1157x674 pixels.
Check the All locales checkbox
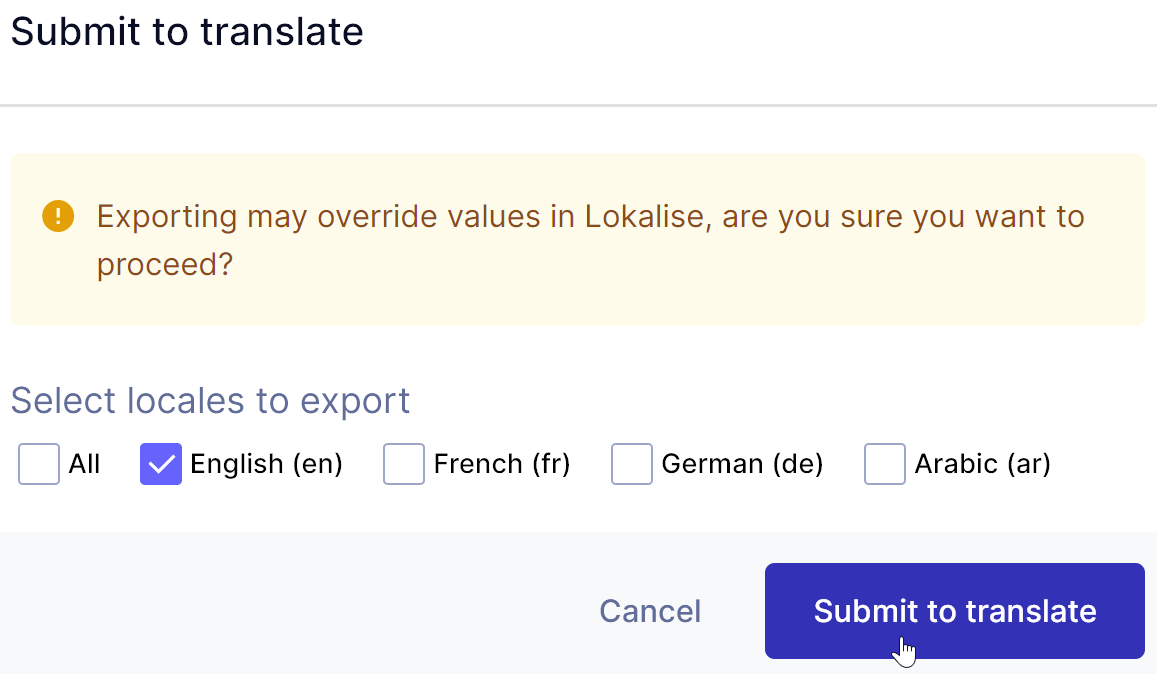coord(39,464)
